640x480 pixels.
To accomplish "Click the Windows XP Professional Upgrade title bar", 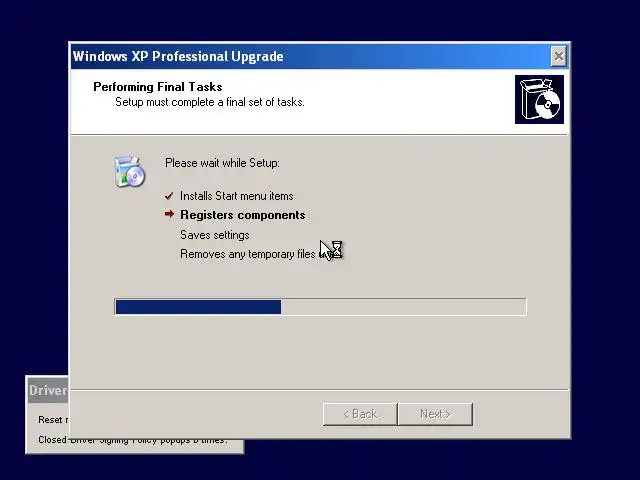I will 310,56.
